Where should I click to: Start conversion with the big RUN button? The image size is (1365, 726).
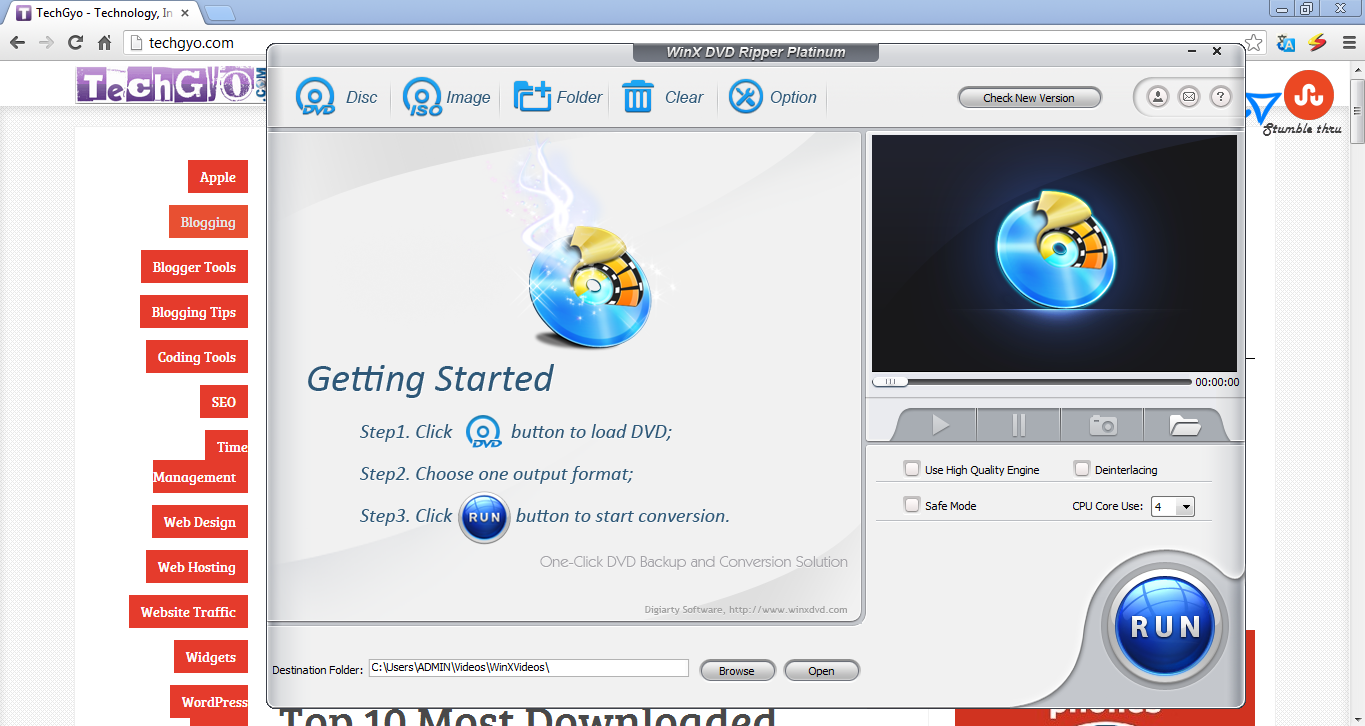[x=1164, y=627]
